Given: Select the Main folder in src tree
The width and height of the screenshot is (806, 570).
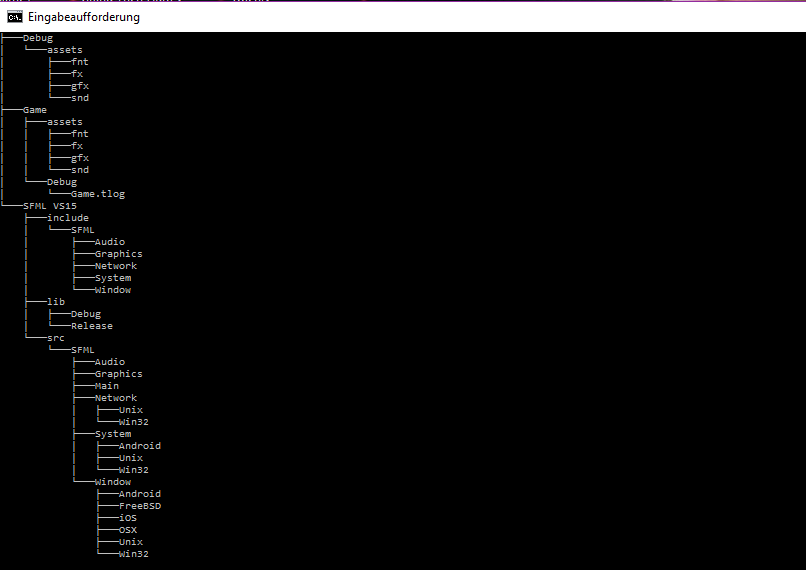Looking at the screenshot, I should pyautogui.click(x=107, y=386).
